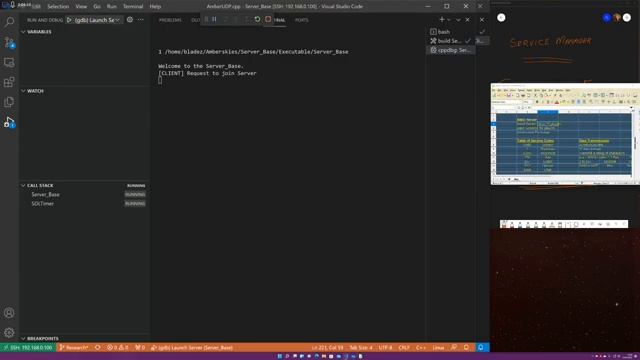Open the Help menu
Viewport: 640px width, 360px height.
155,7
